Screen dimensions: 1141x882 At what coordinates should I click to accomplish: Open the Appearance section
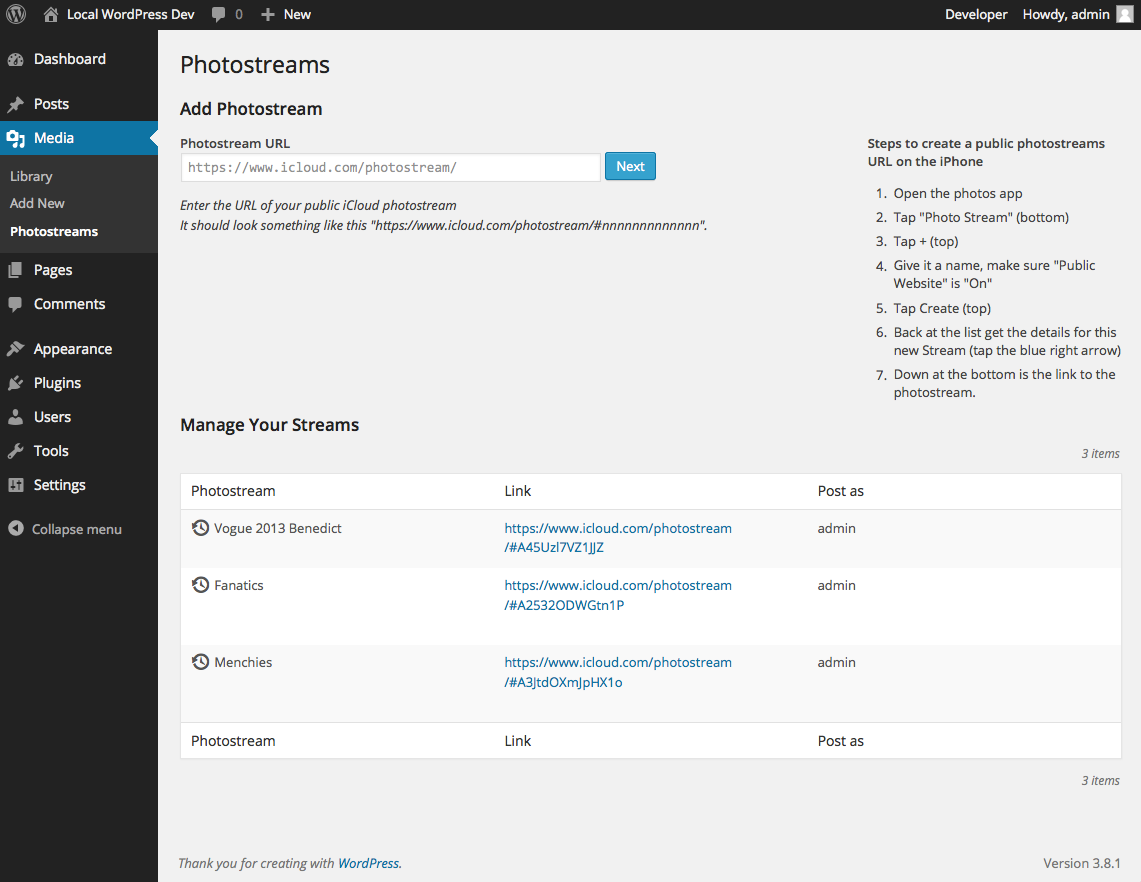(x=72, y=349)
